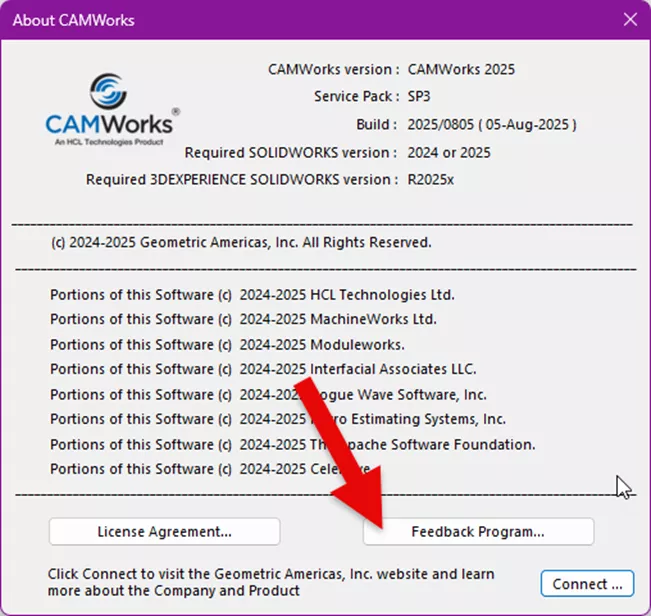Click the HCL Technologies Ltd. copyright line
This screenshot has width=651, height=616.
pyautogui.click(x=252, y=295)
